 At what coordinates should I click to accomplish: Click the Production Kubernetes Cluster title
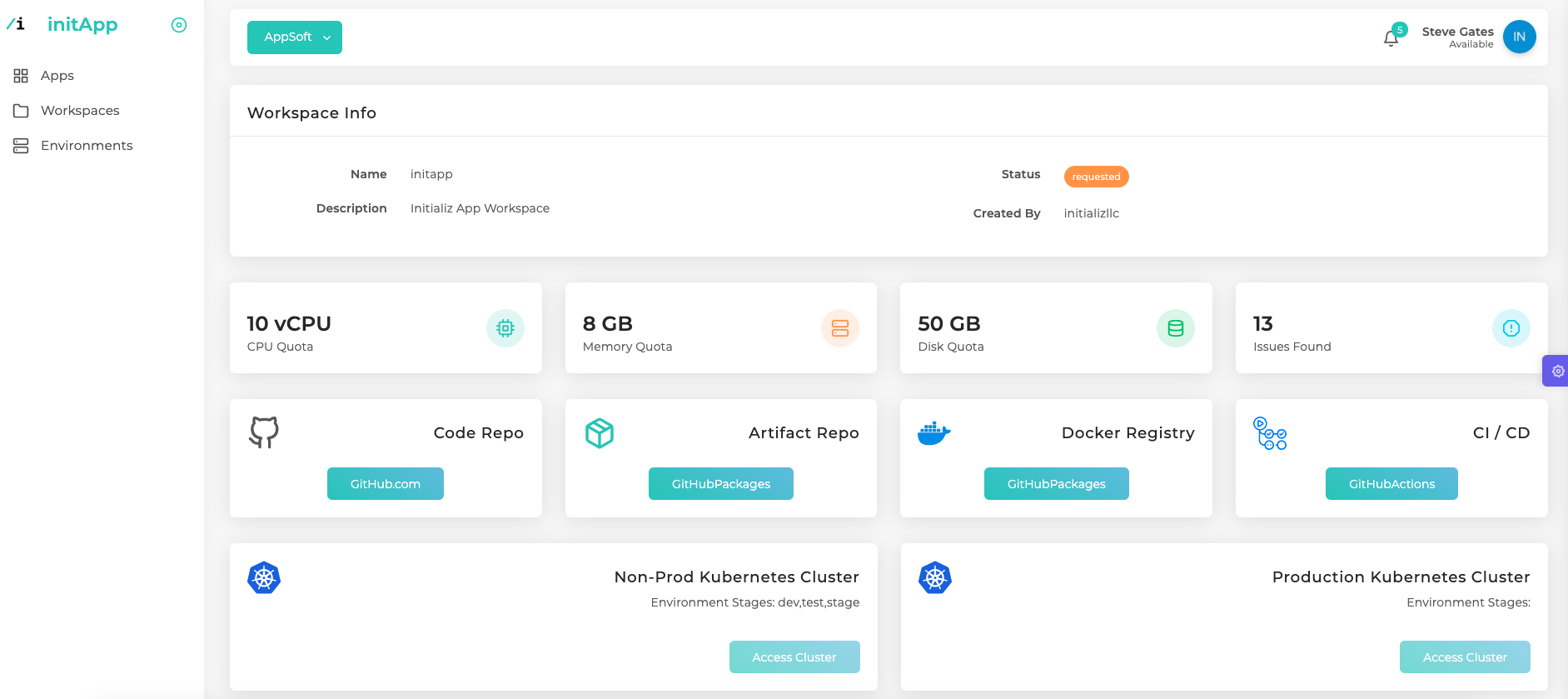[1401, 577]
